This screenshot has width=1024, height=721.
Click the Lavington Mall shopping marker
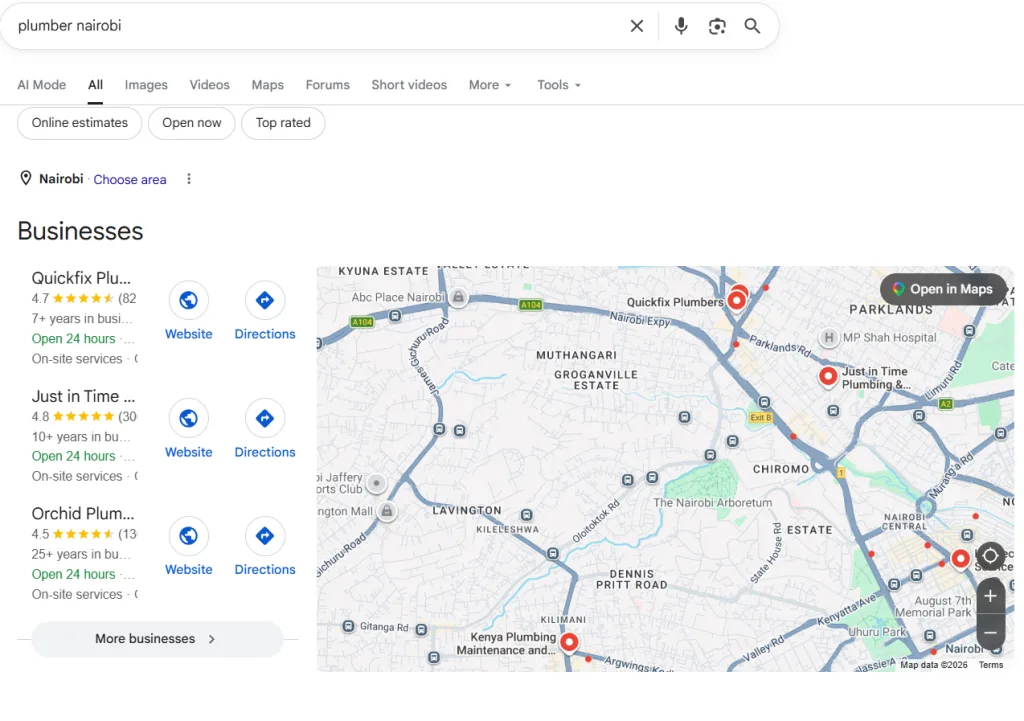[x=387, y=511]
